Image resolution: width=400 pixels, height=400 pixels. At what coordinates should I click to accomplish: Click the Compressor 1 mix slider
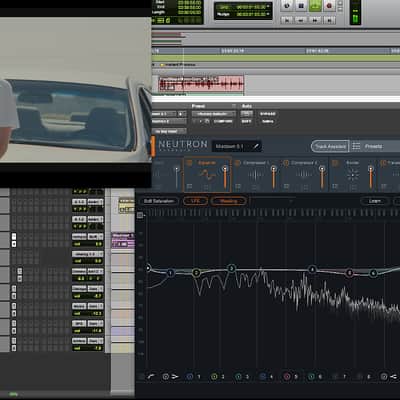click(274, 177)
